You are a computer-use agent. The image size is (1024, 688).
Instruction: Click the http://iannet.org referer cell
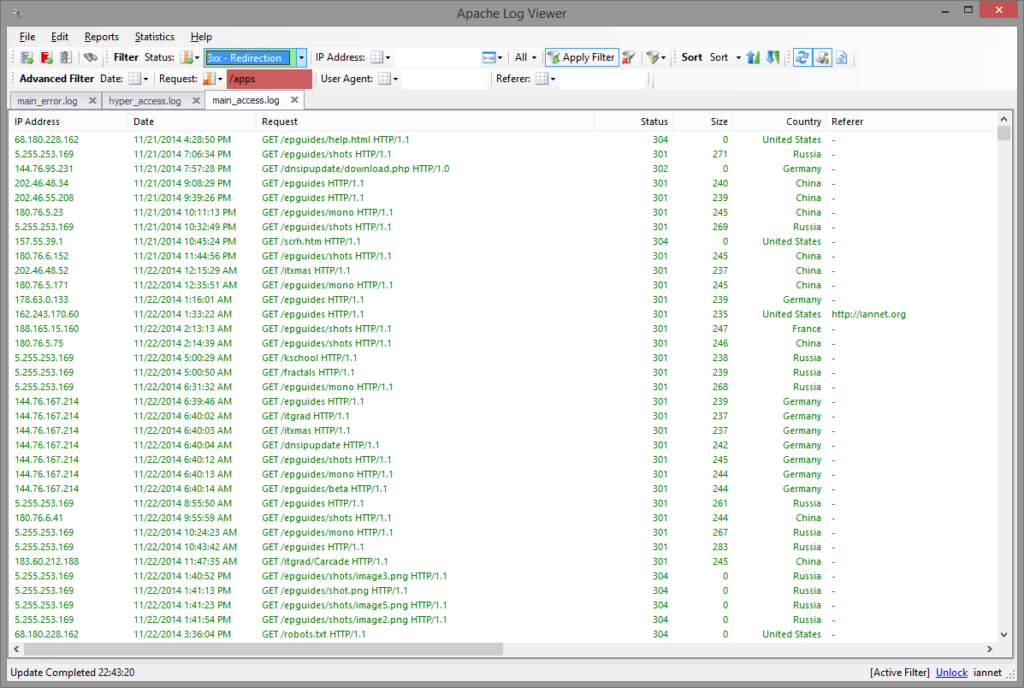[x=868, y=314]
